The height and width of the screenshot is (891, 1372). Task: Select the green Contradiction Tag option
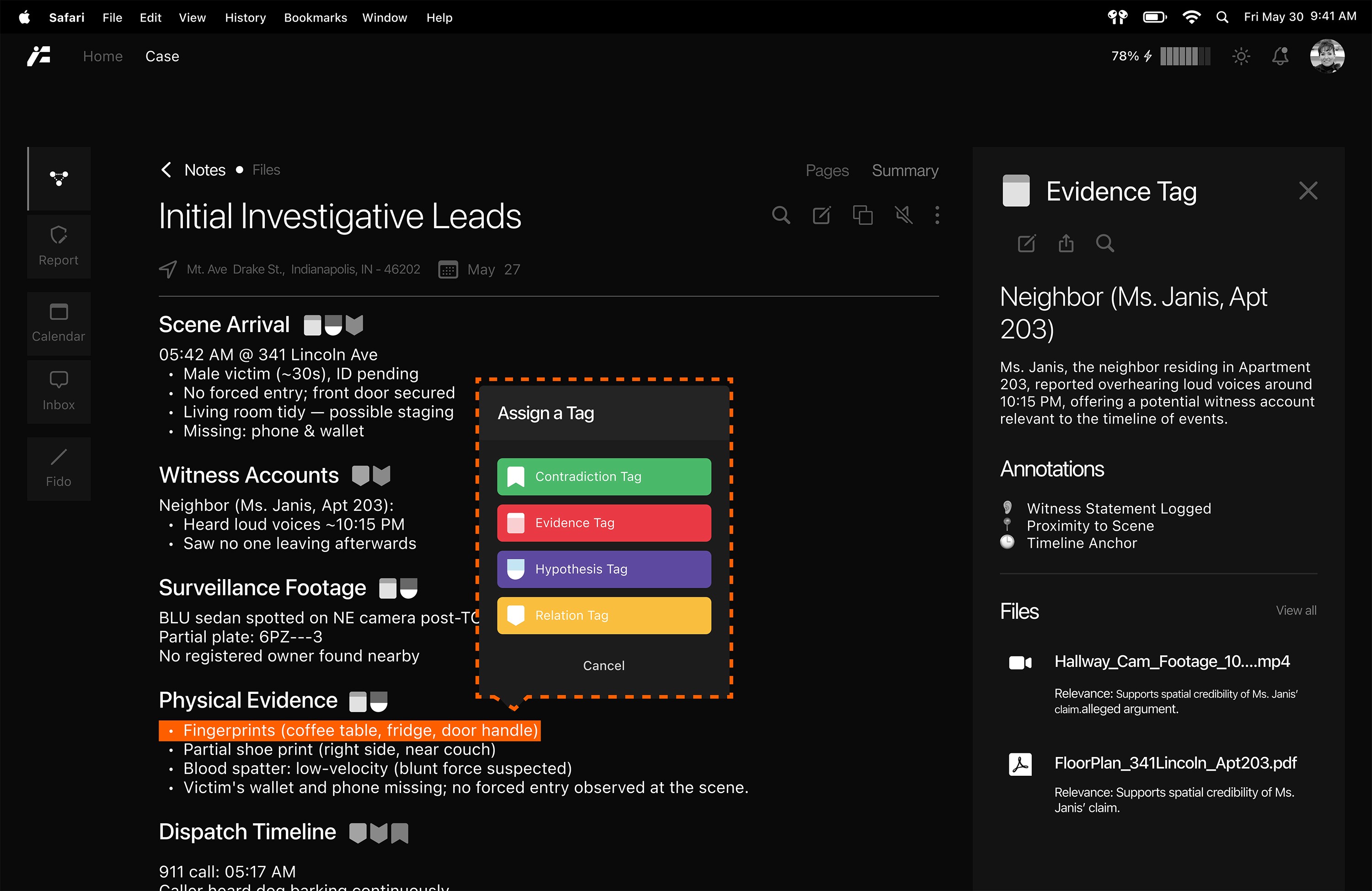point(604,476)
